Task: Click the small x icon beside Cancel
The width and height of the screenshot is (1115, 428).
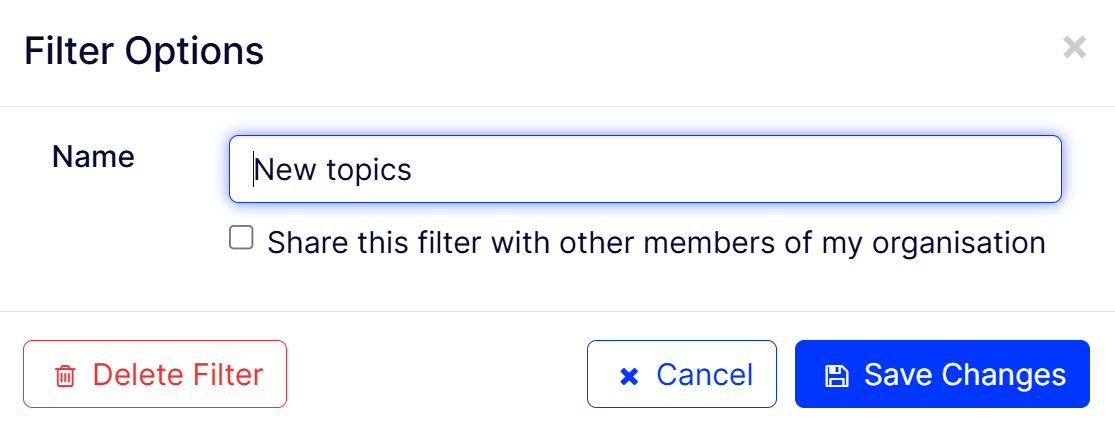Action: (629, 376)
